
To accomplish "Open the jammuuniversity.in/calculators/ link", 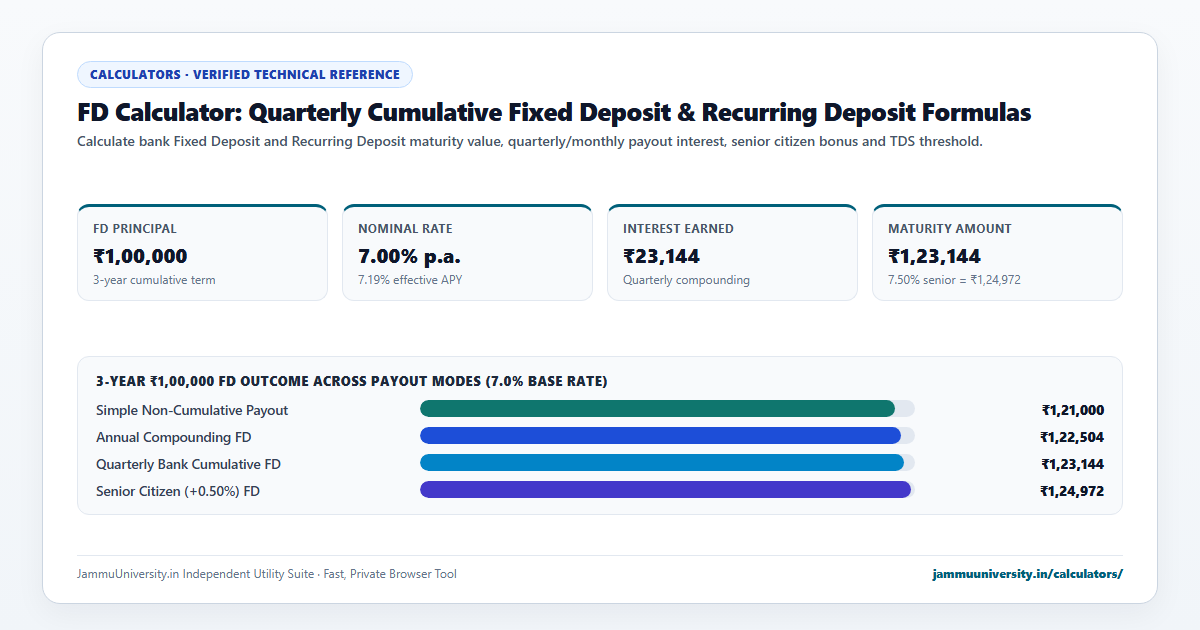I will pos(1027,574).
